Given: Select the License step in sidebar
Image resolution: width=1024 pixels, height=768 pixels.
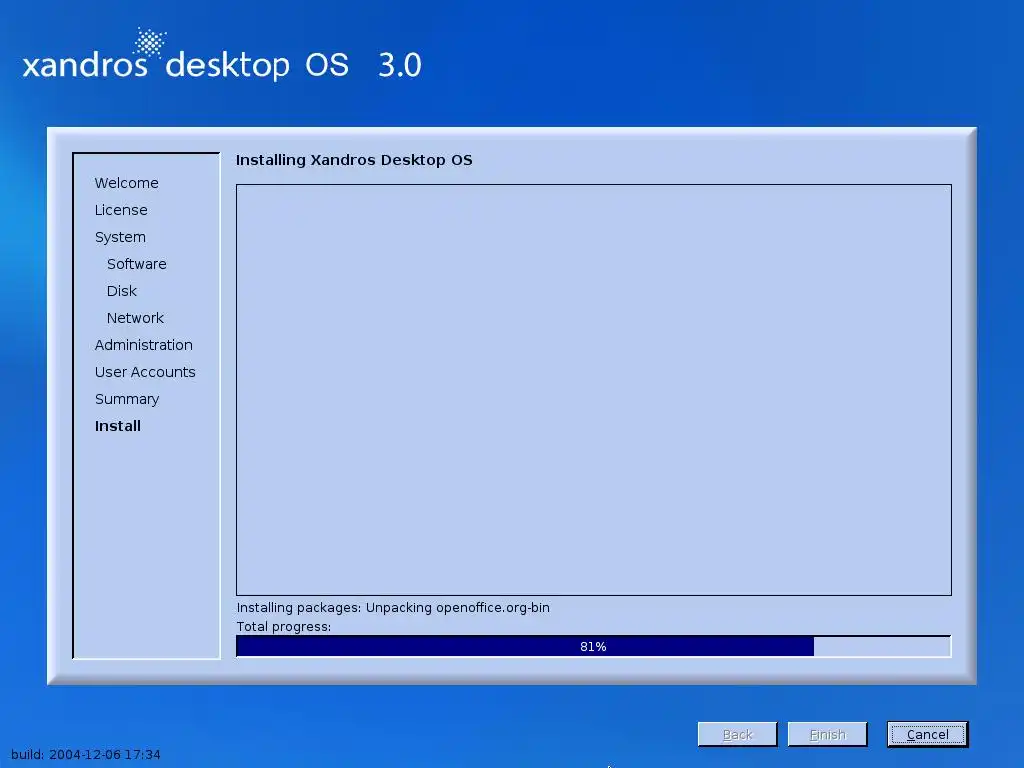Looking at the screenshot, I should pos(121,210).
